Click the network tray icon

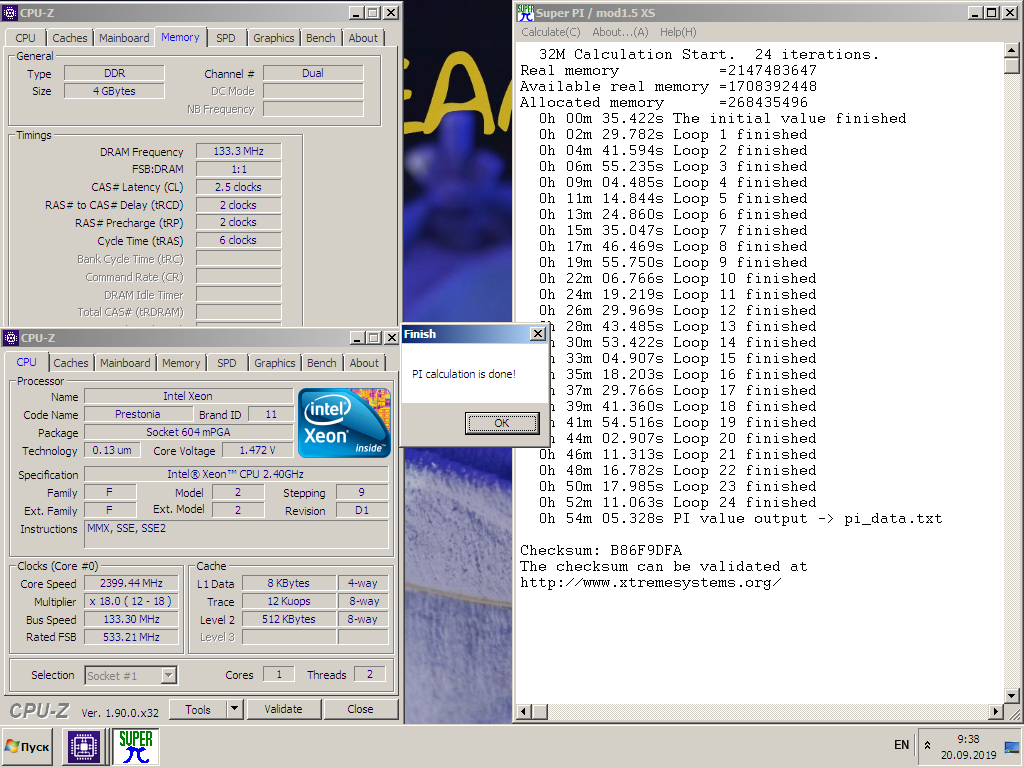1012,746
